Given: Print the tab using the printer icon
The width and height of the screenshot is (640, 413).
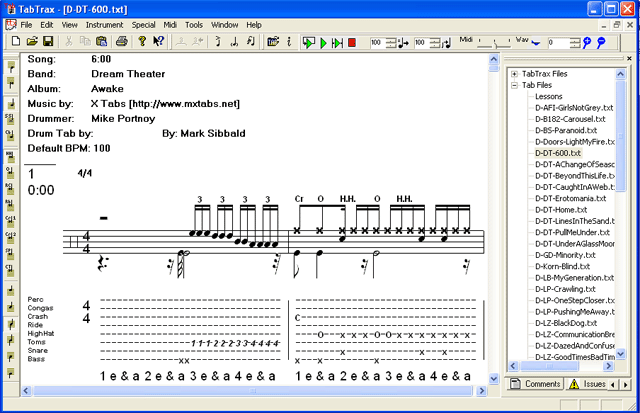Looking at the screenshot, I should tap(122, 42).
